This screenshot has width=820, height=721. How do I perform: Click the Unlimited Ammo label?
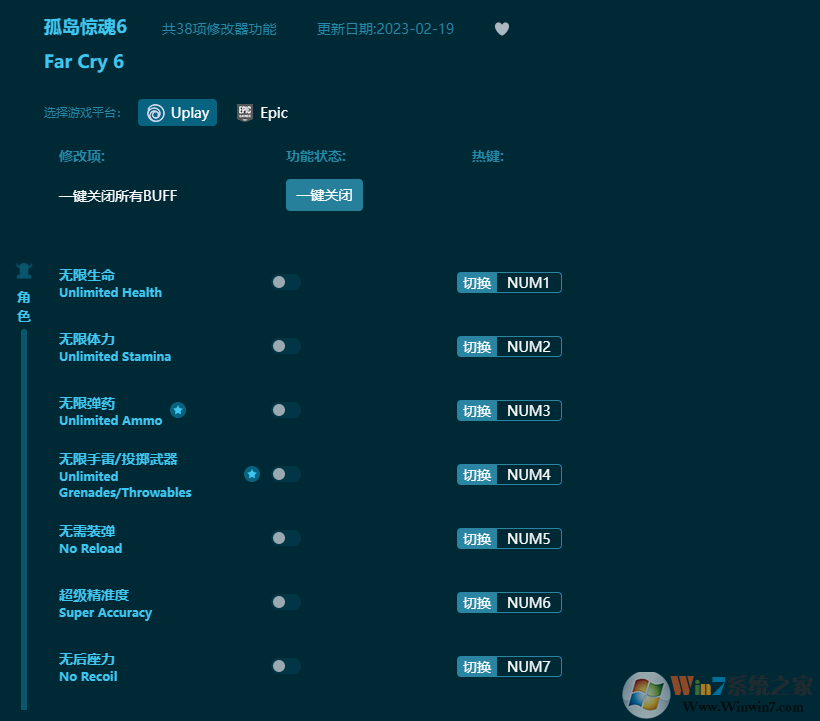pos(110,420)
